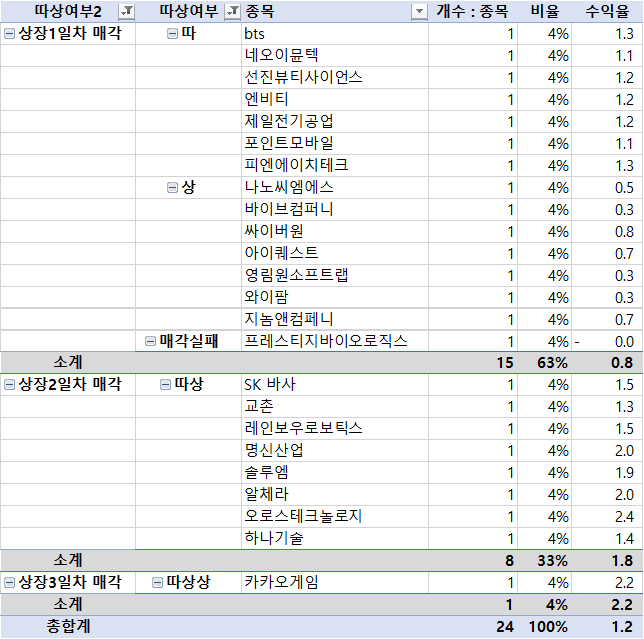
Task: Select the subtotal count 15 cell
Action: [472, 363]
